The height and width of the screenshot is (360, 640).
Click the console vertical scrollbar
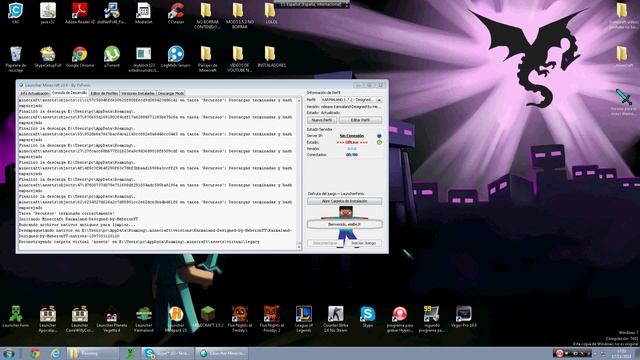pyautogui.click(x=299, y=173)
